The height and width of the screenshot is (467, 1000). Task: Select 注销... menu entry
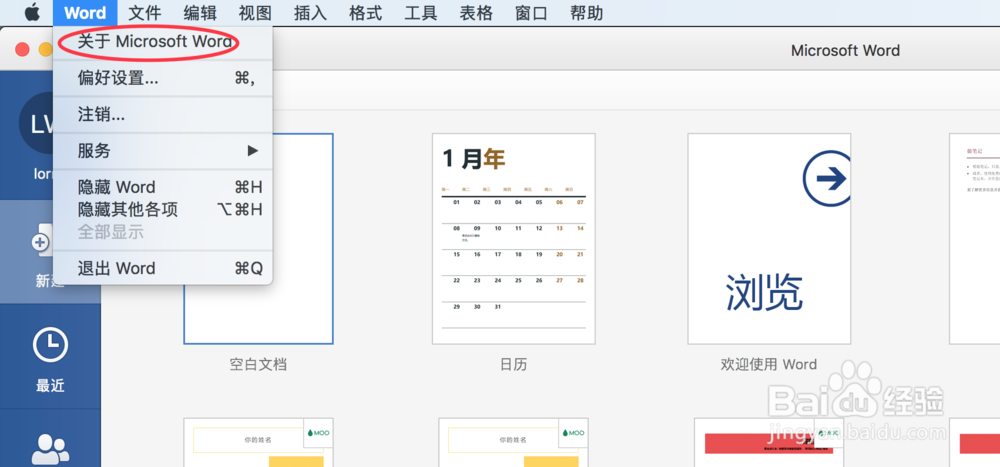click(163, 115)
